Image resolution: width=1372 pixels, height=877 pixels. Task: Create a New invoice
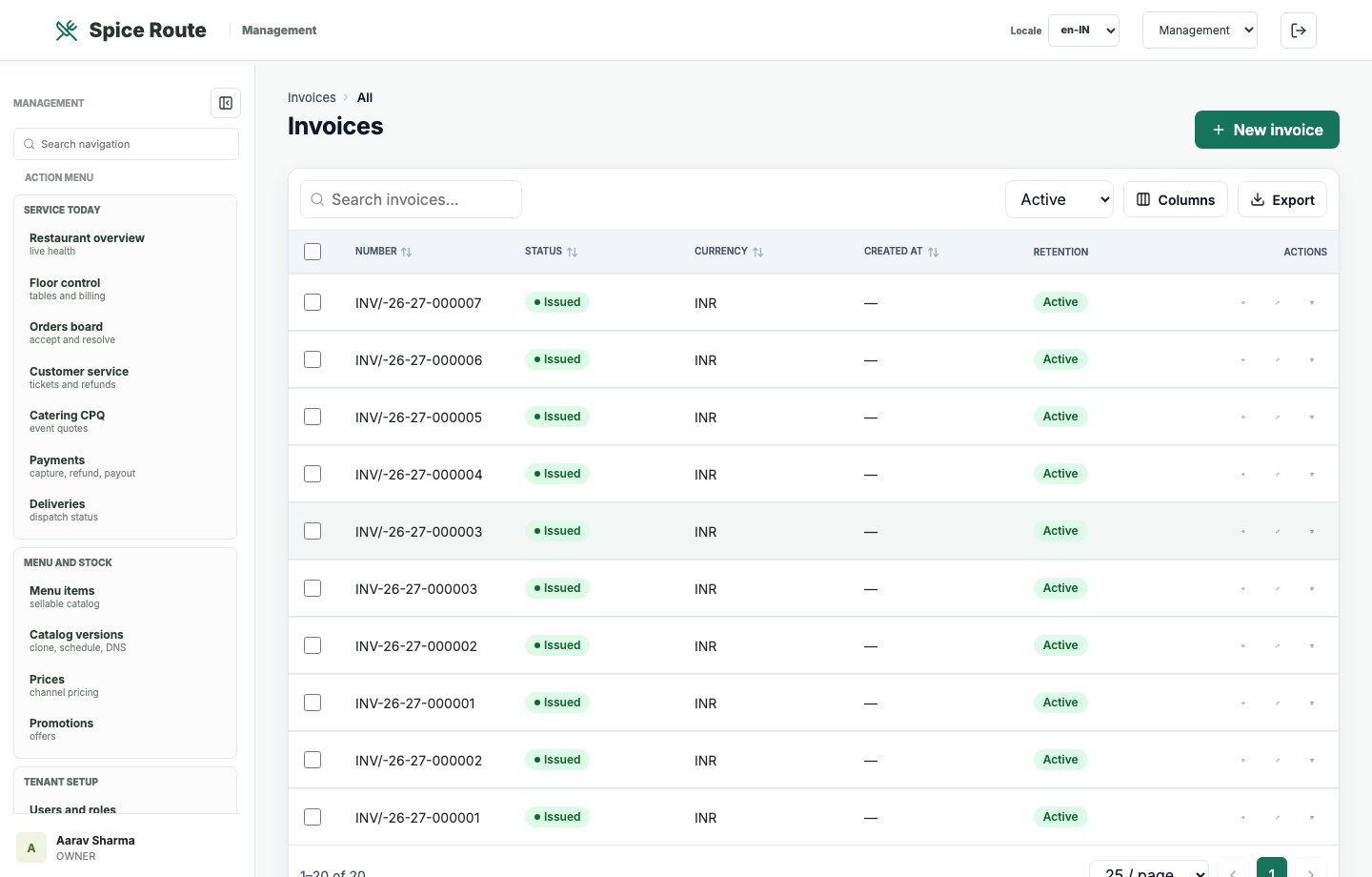(1267, 130)
